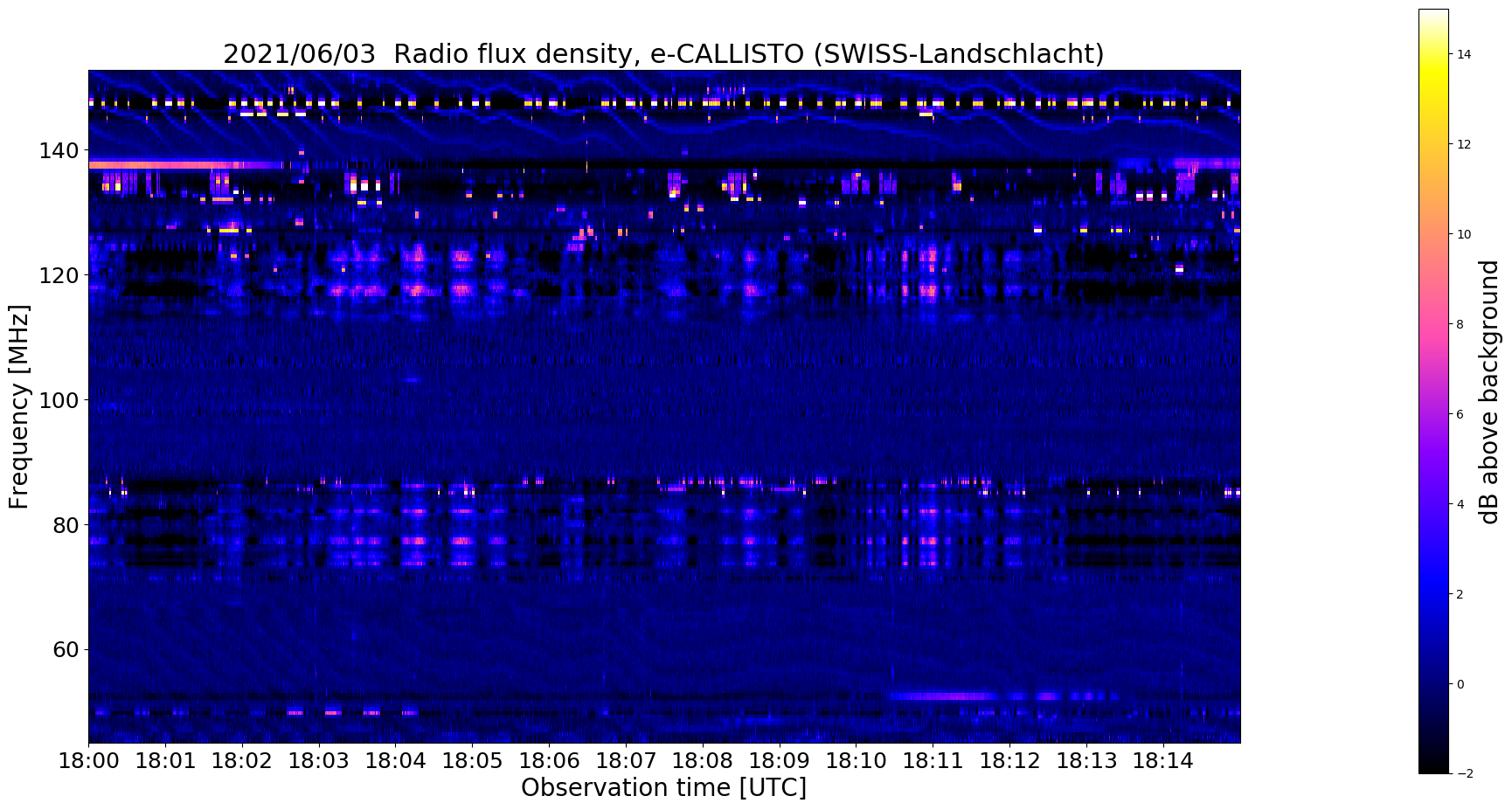
Task: Click the 18:00 time tick label
Action: pos(88,760)
